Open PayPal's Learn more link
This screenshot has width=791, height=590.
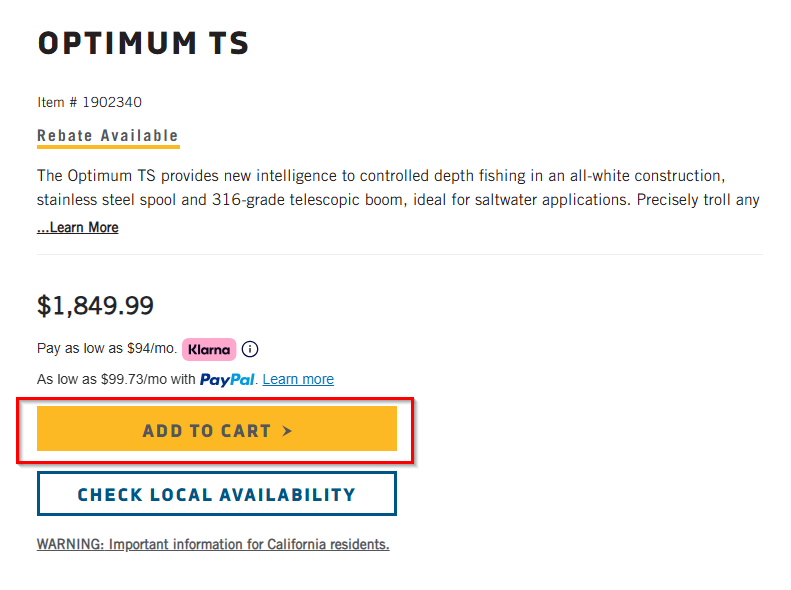(298, 379)
